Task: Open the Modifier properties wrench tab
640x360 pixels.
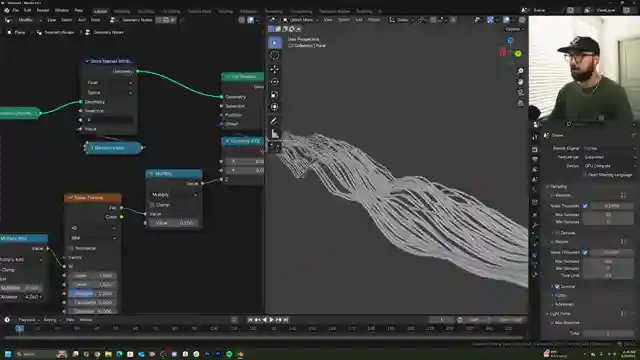Action: tap(535, 225)
